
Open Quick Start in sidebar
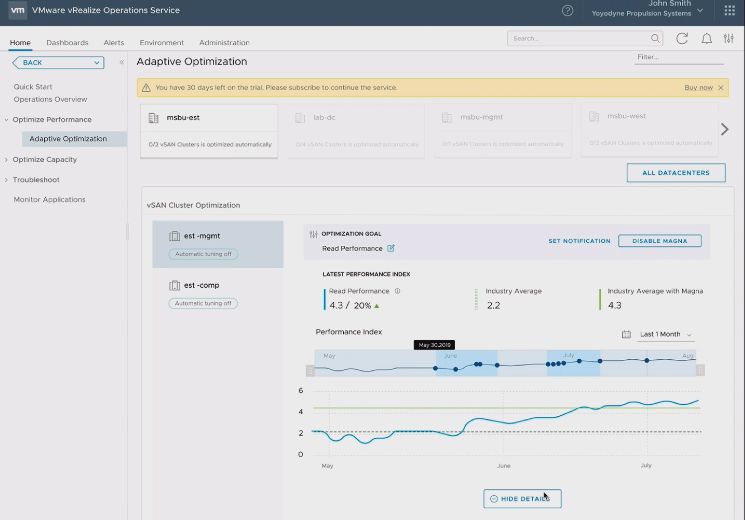(x=33, y=87)
